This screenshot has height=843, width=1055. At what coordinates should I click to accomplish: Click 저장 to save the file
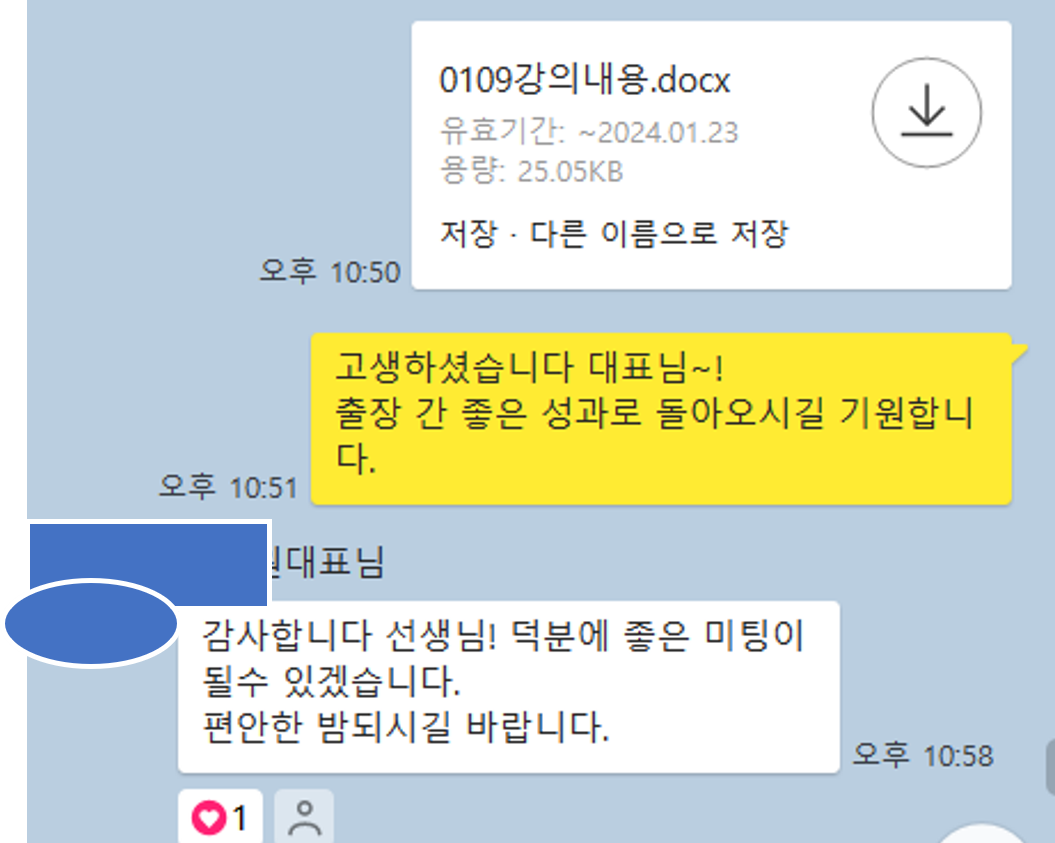pyautogui.click(x=468, y=234)
